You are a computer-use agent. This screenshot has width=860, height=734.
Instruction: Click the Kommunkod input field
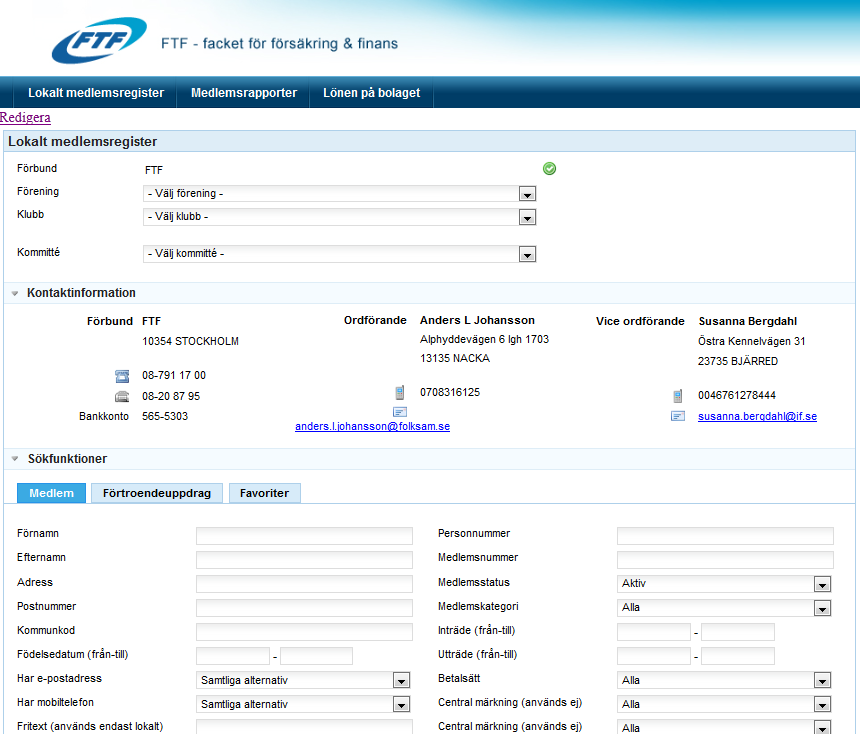(x=304, y=632)
